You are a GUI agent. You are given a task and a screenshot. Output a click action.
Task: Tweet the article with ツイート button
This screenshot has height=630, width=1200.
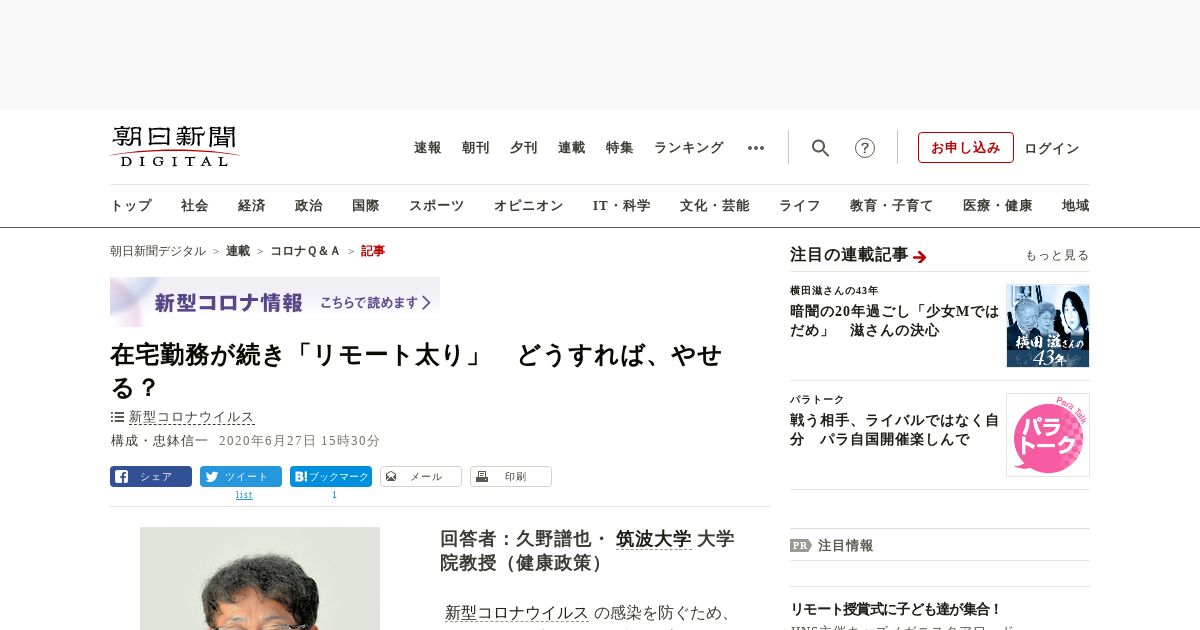pyautogui.click(x=241, y=476)
